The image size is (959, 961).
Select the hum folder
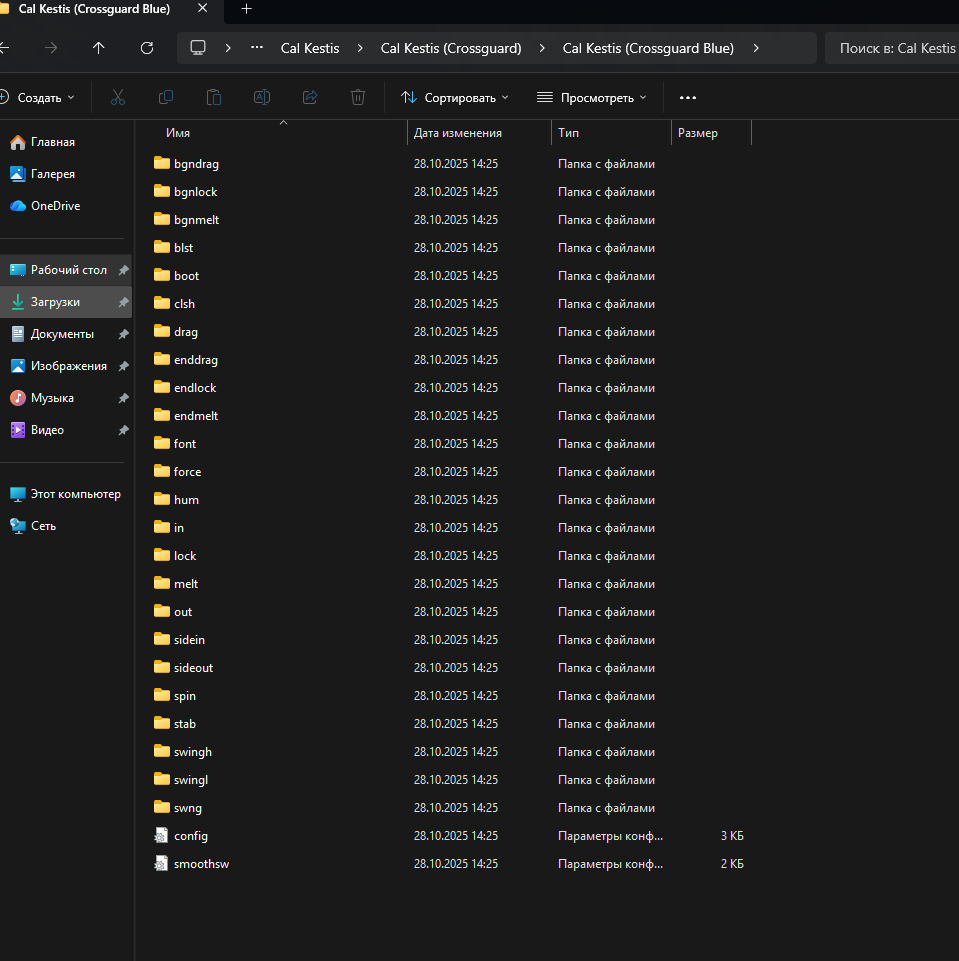coord(186,500)
